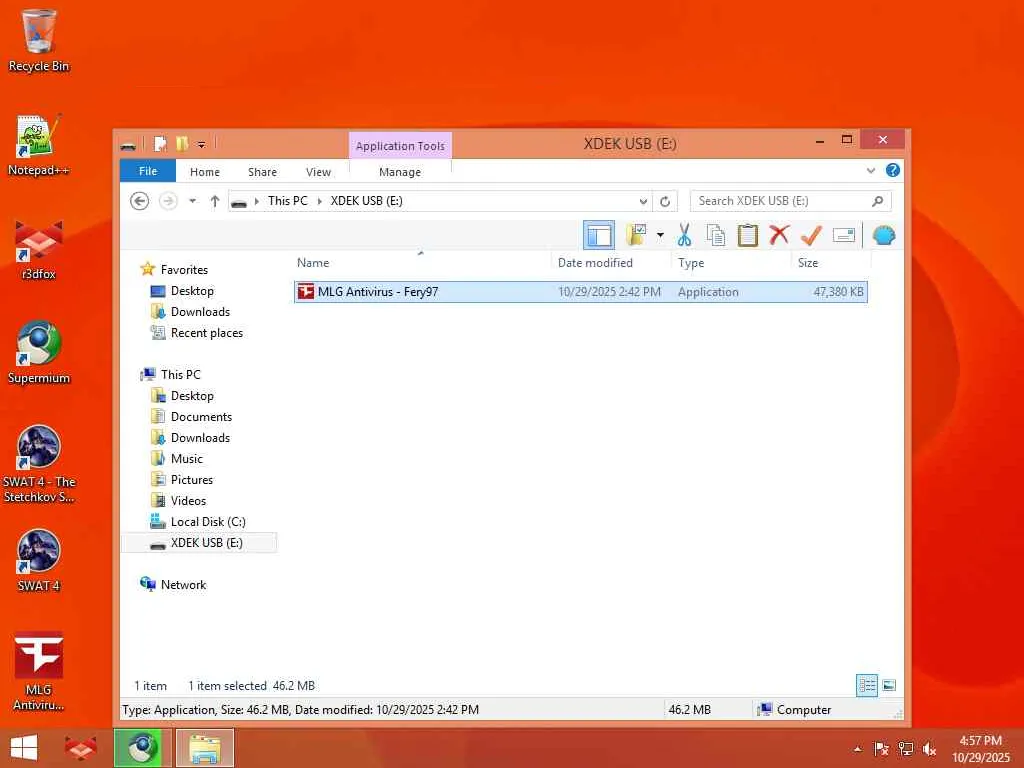Switch to the Manage ribbon tab
The width and height of the screenshot is (1024, 768).
tap(400, 172)
